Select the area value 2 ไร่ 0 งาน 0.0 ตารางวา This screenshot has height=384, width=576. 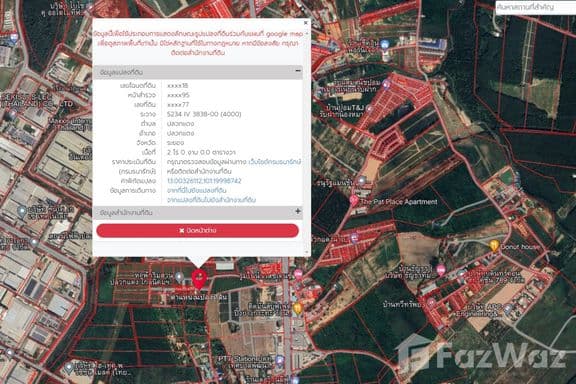[x=201, y=152]
